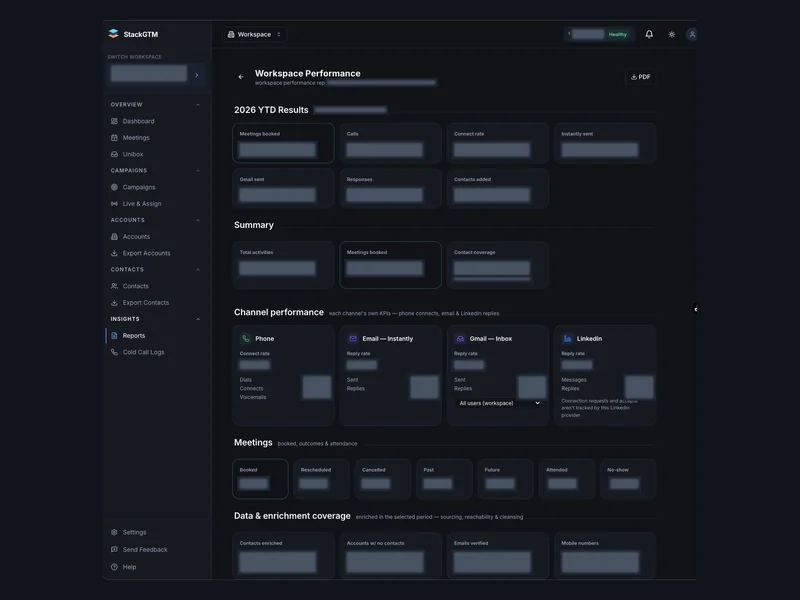Image resolution: width=800 pixels, height=600 pixels.
Task: Click the StackGTM logo icon
Action: click(113, 34)
